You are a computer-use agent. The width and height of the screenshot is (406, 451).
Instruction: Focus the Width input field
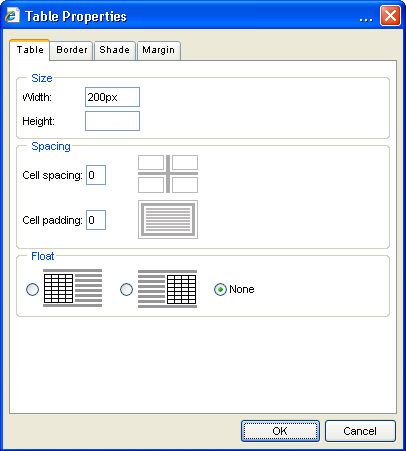[112, 97]
